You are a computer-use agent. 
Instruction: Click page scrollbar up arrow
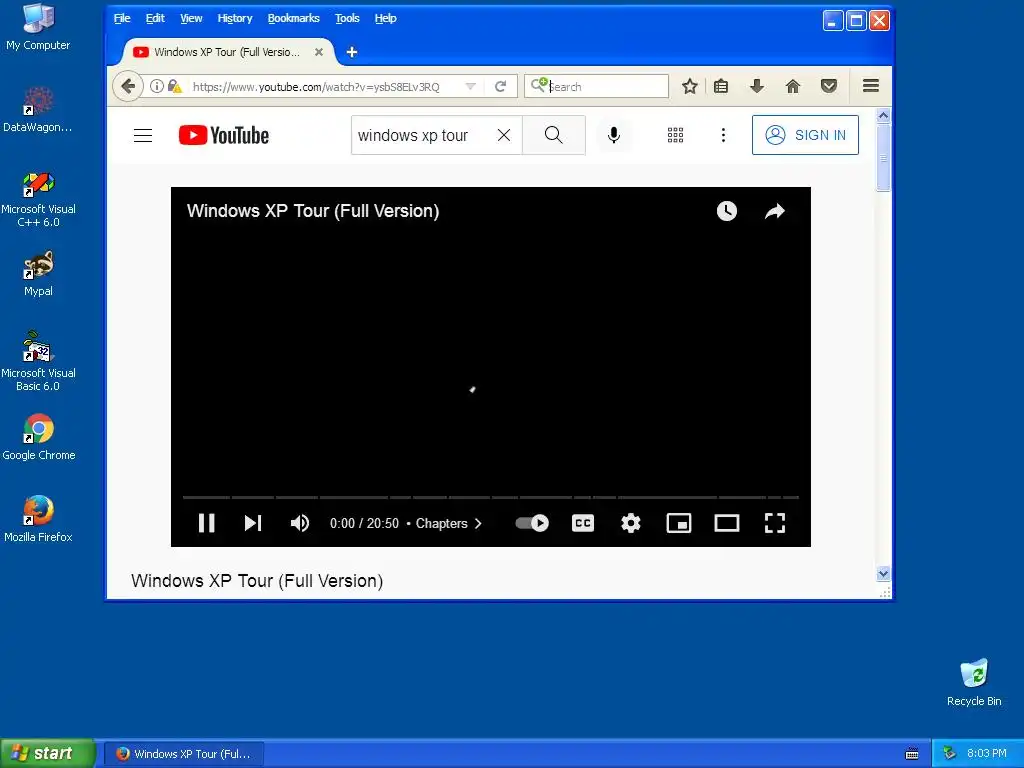click(883, 116)
